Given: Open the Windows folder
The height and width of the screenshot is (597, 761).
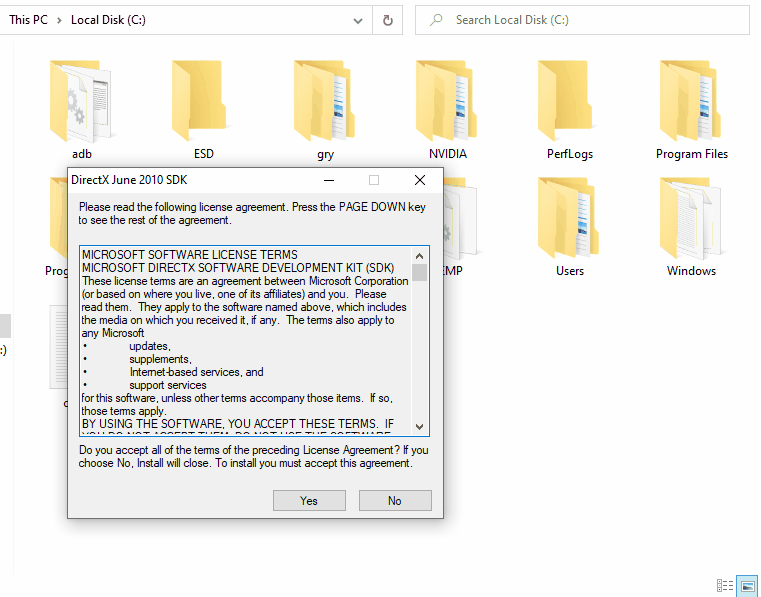Looking at the screenshot, I should click(691, 220).
